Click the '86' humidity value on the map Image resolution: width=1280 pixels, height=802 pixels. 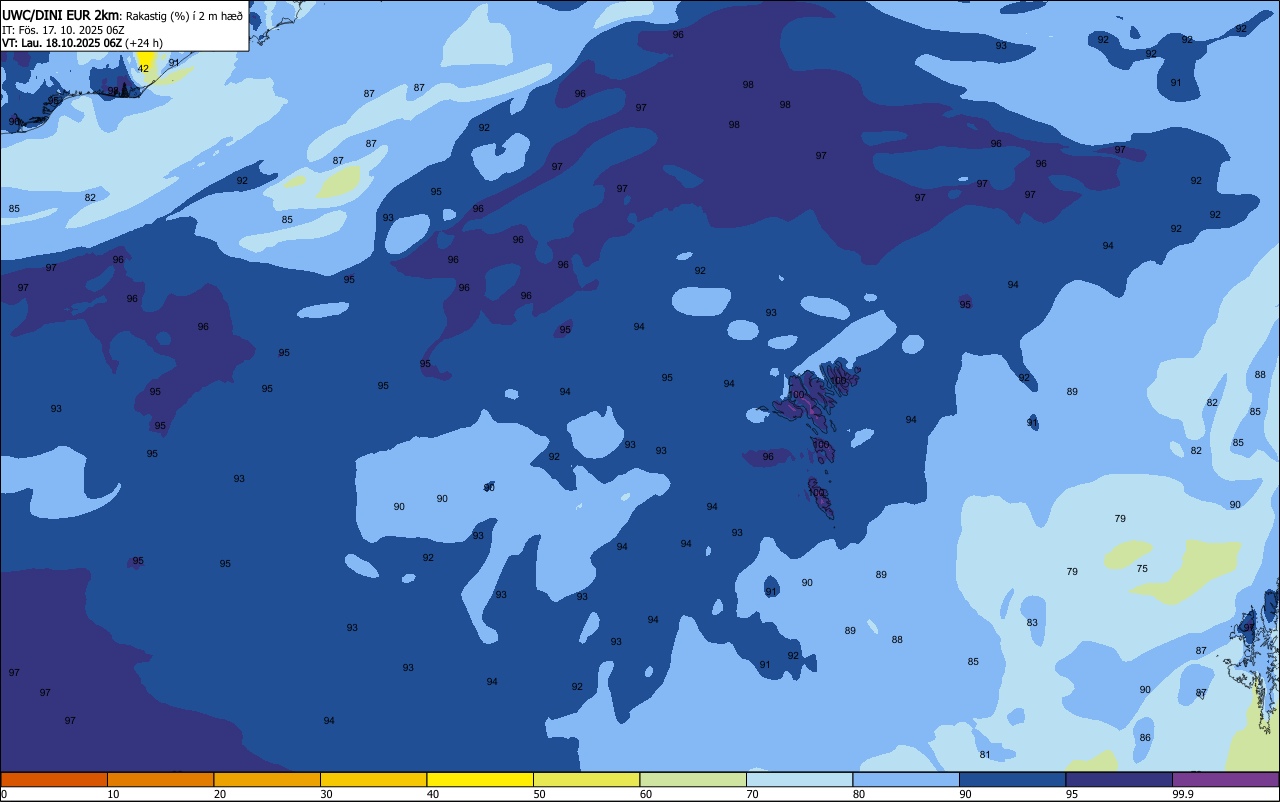[x=1145, y=737]
